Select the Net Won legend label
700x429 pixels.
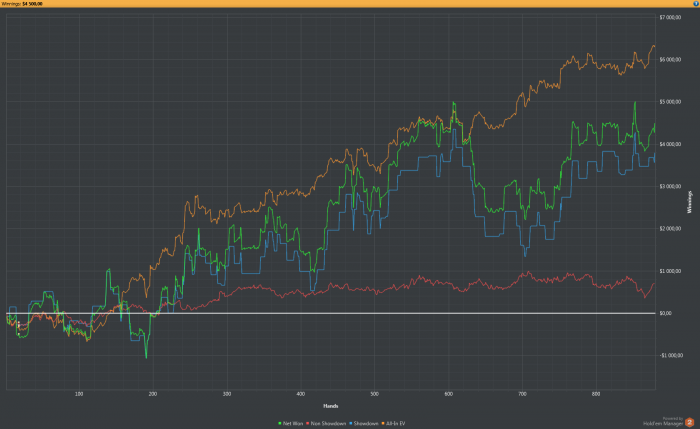tap(293, 423)
